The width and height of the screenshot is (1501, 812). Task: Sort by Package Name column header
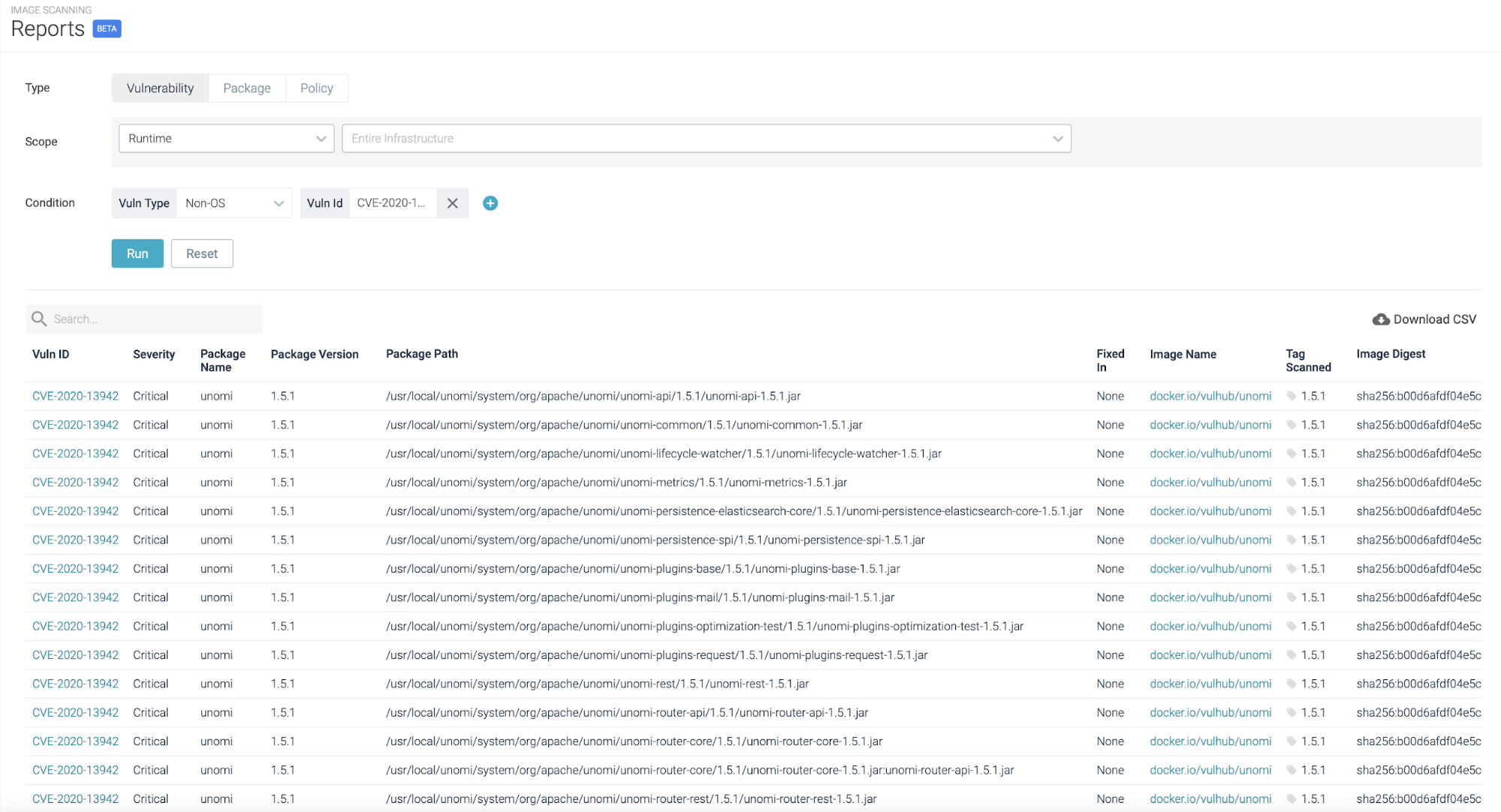pos(223,360)
